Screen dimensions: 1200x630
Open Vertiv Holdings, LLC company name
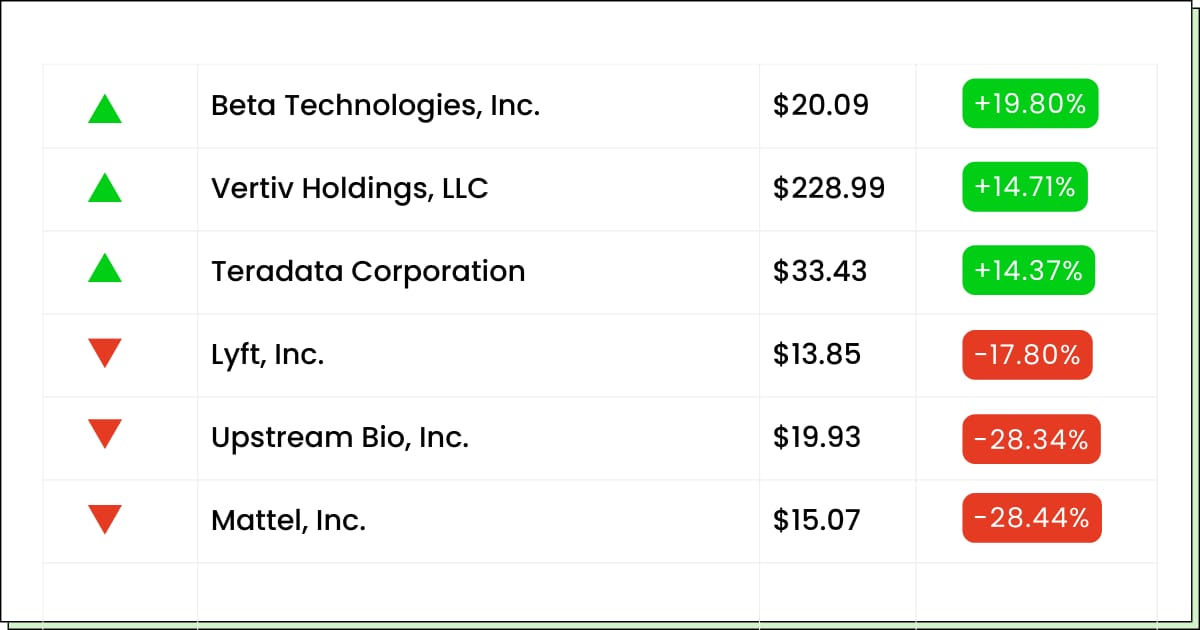point(349,188)
